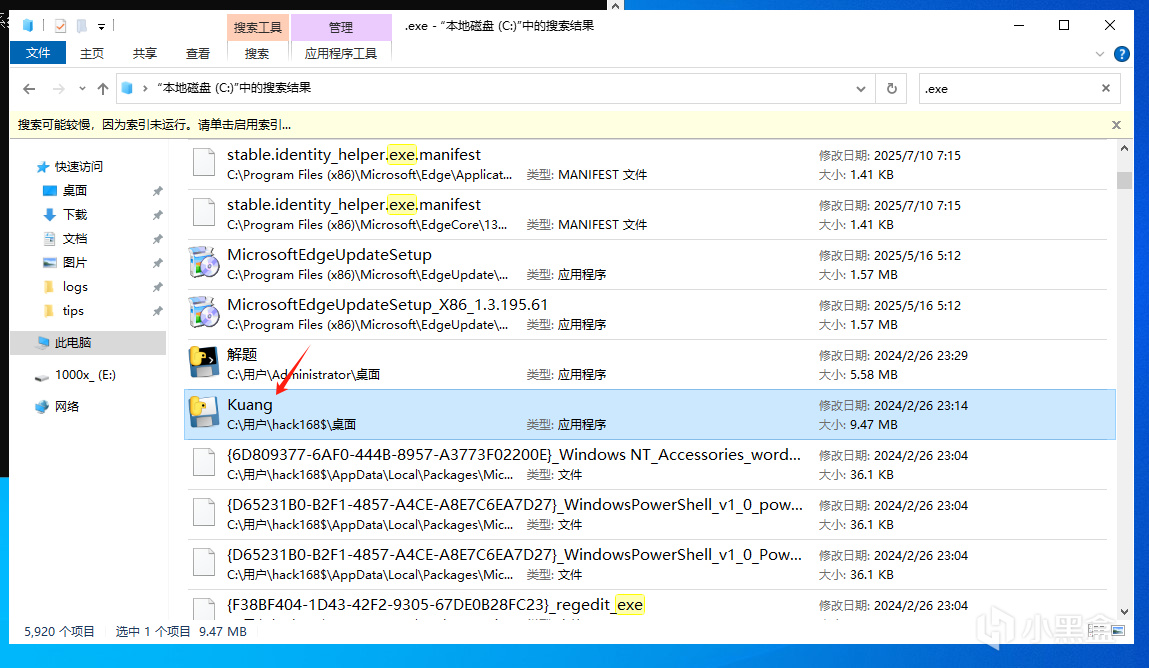1149x668 pixels.
Task: Switch to the 应用程序工具 tab
Action: click(341, 53)
